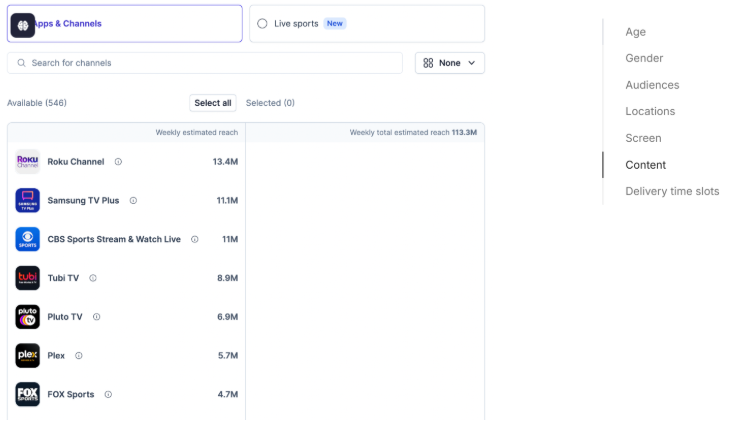Open the Content section
736x433 pixels.
[x=645, y=165]
